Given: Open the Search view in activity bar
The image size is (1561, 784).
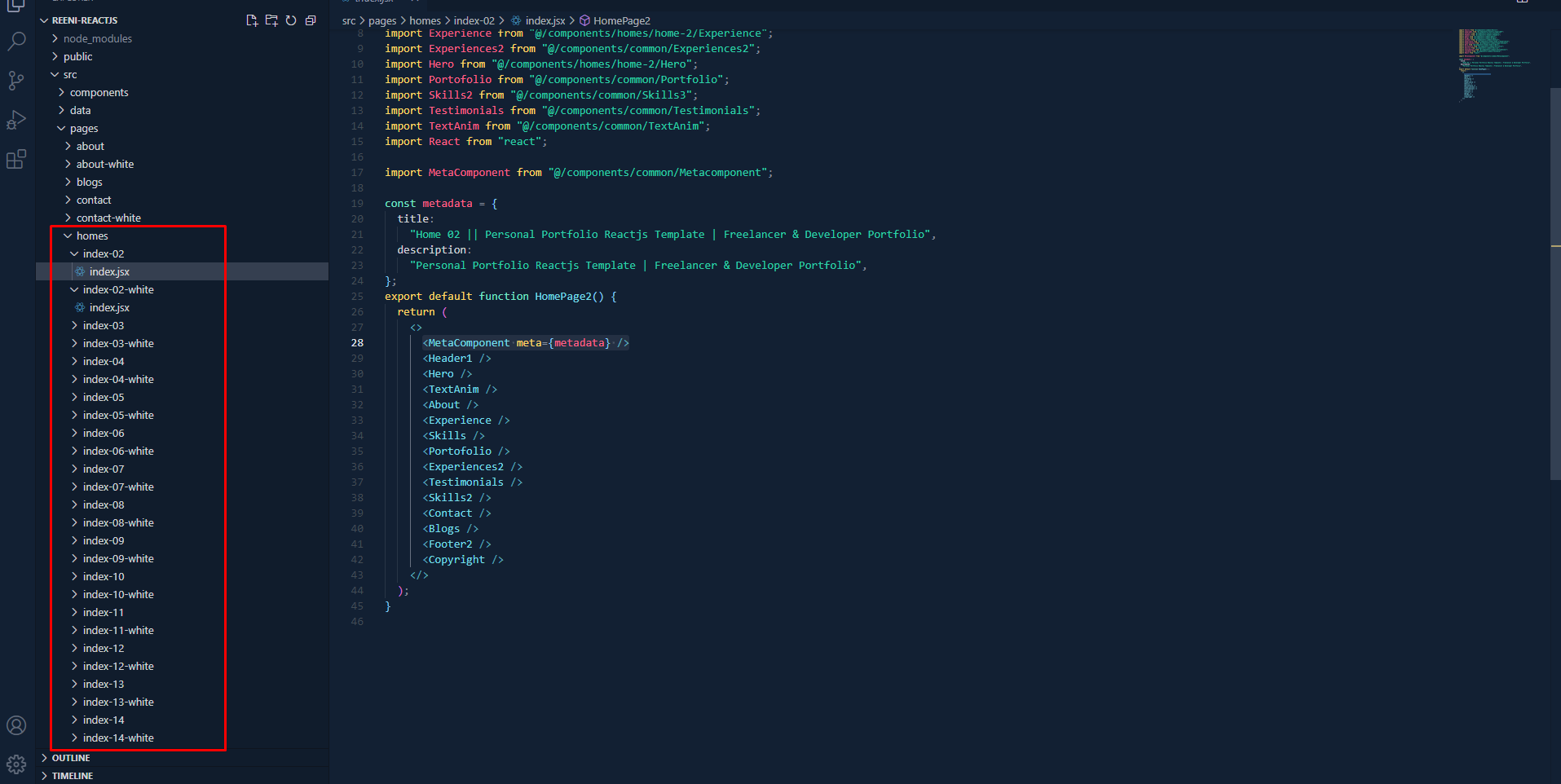Looking at the screenshot, I should [16, 41].
